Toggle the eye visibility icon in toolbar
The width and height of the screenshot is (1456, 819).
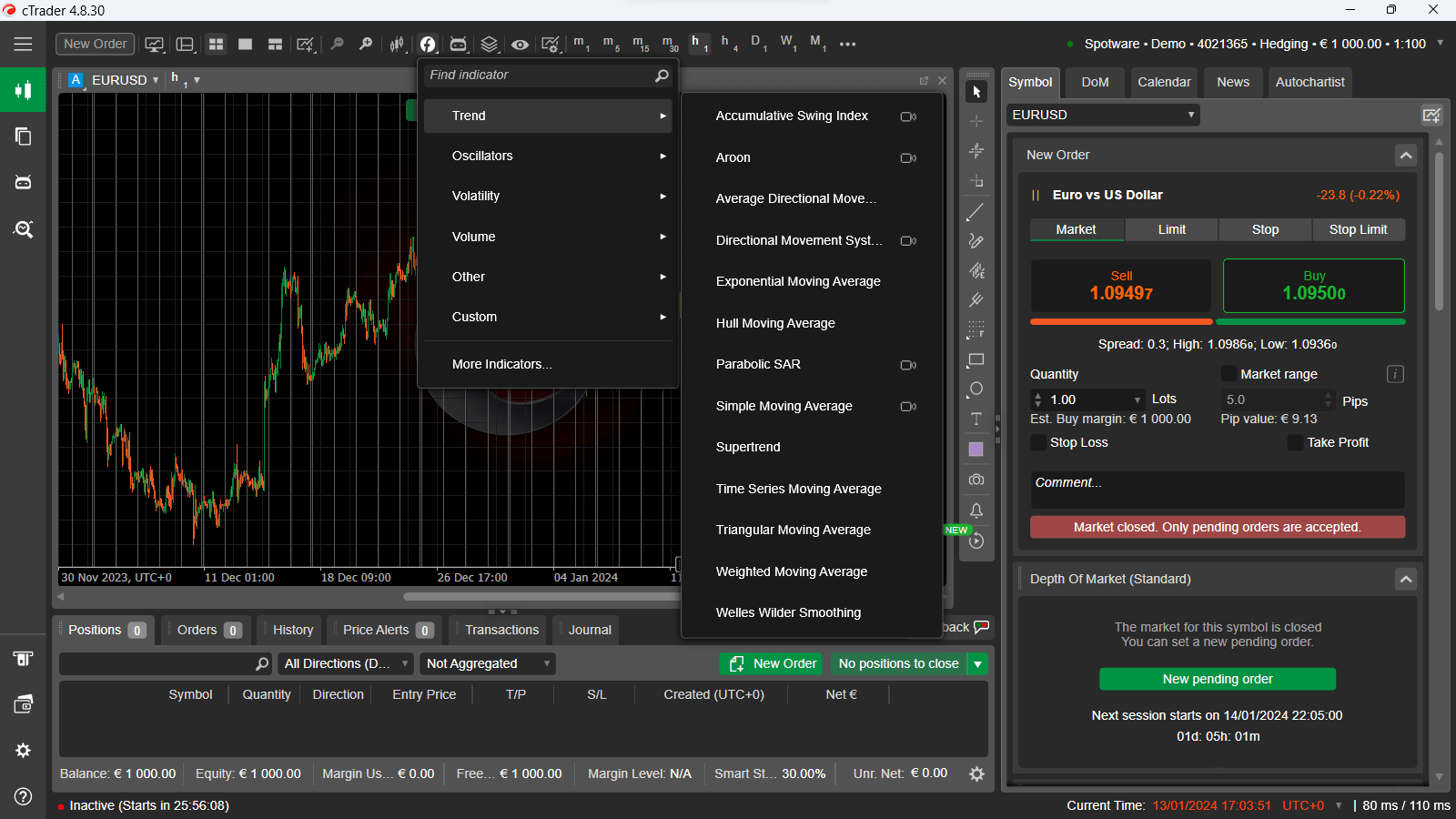pyautogui.click(x=520, y=44)
